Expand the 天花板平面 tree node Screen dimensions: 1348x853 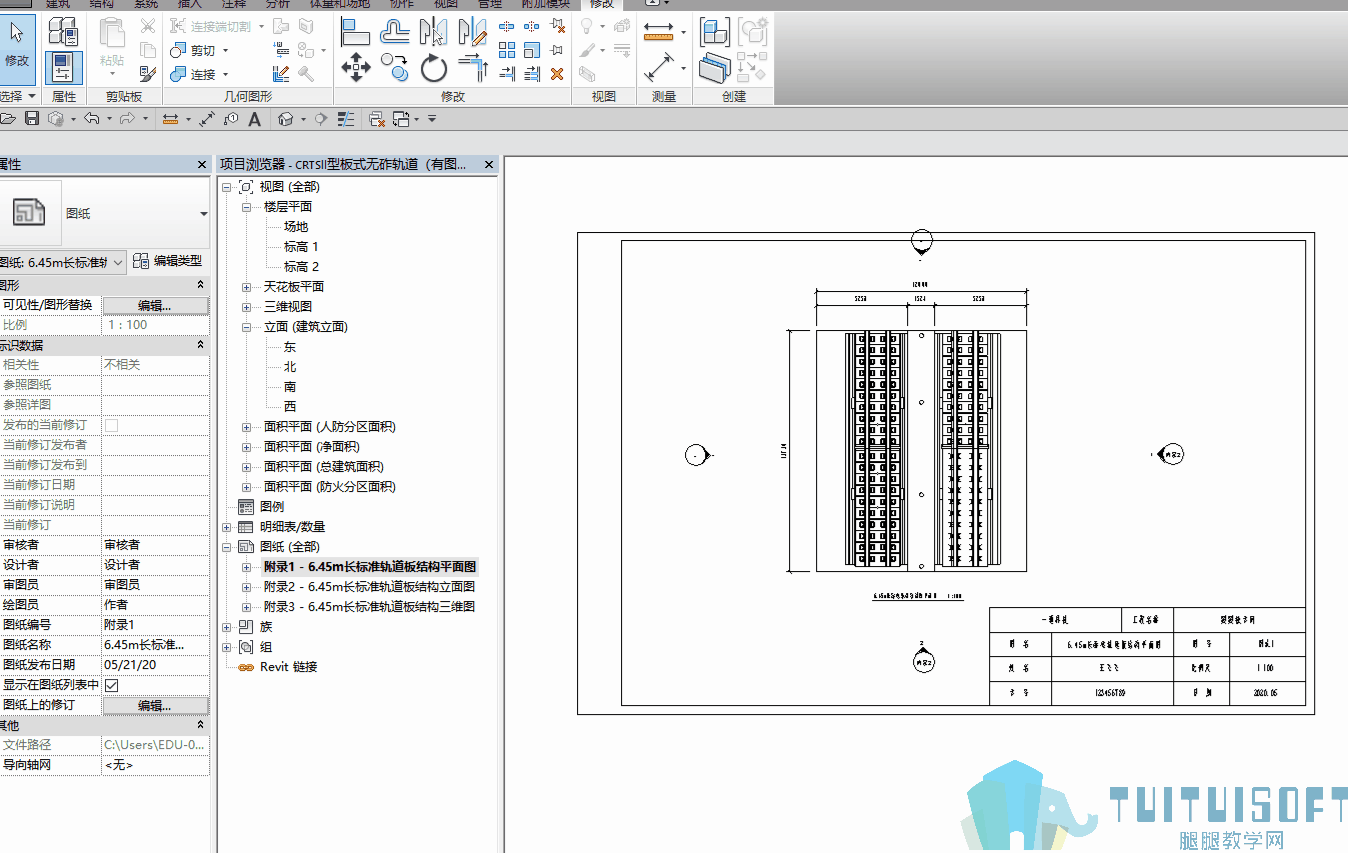pyautogui.click(x=246, y=287)
